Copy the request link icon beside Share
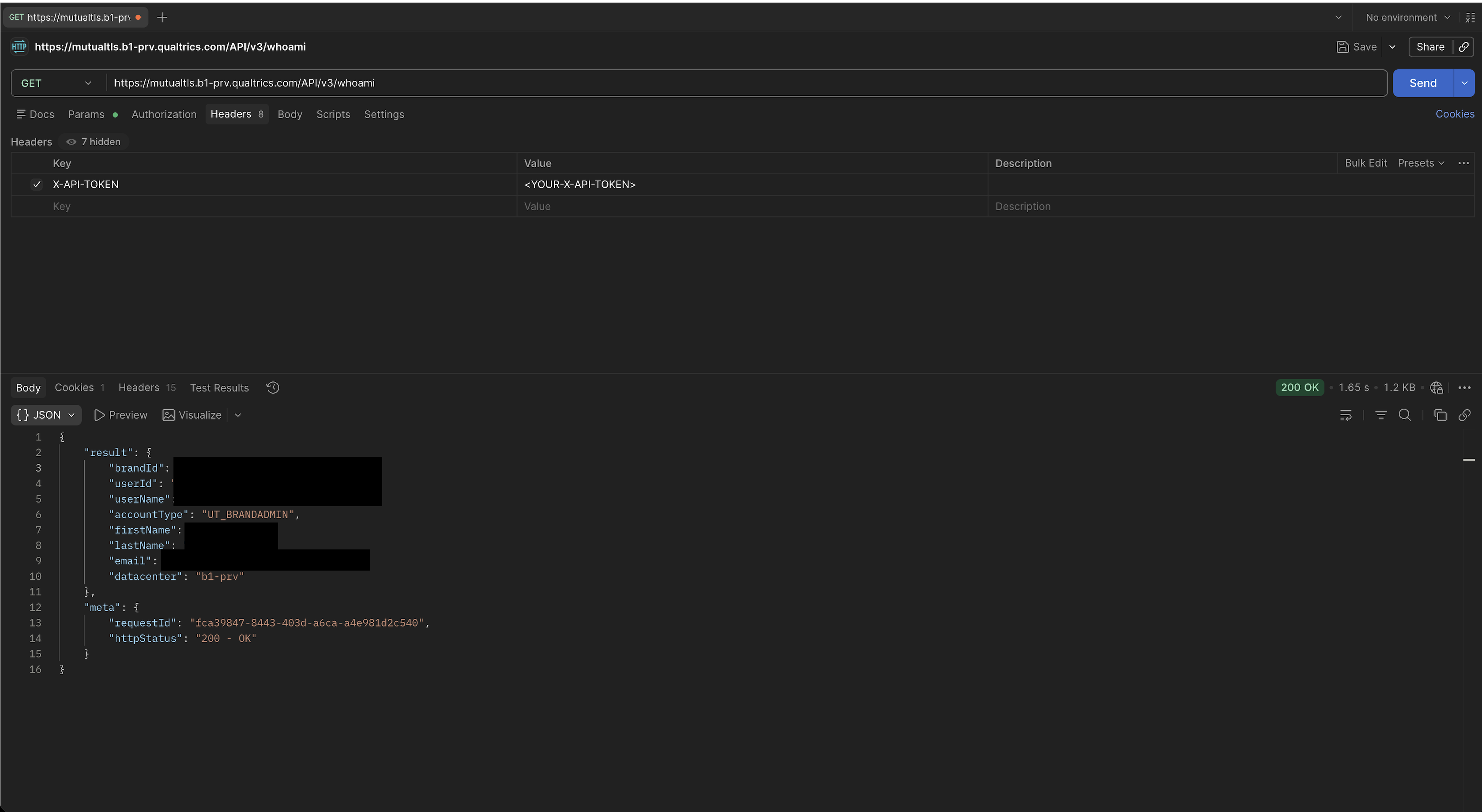 tap(1463, 47)
